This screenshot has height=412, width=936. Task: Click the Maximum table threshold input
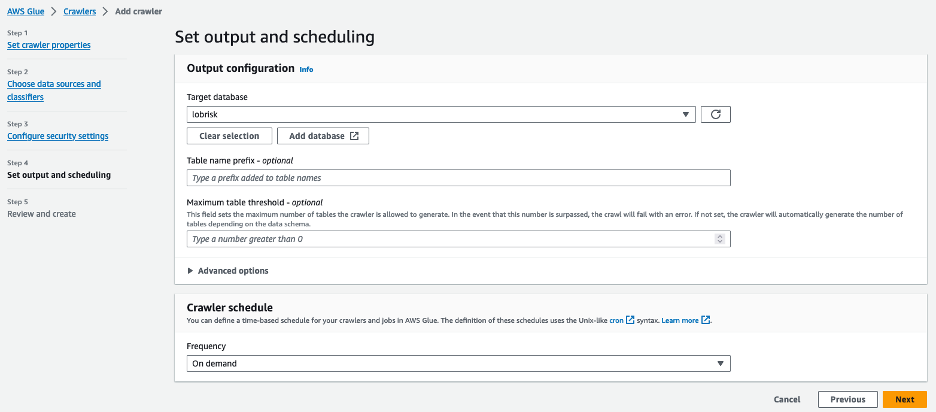pos(450,239)
